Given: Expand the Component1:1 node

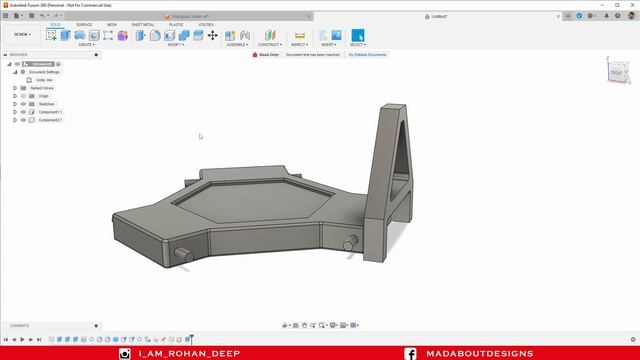Looking at the screenshot, I should (15, 112).
